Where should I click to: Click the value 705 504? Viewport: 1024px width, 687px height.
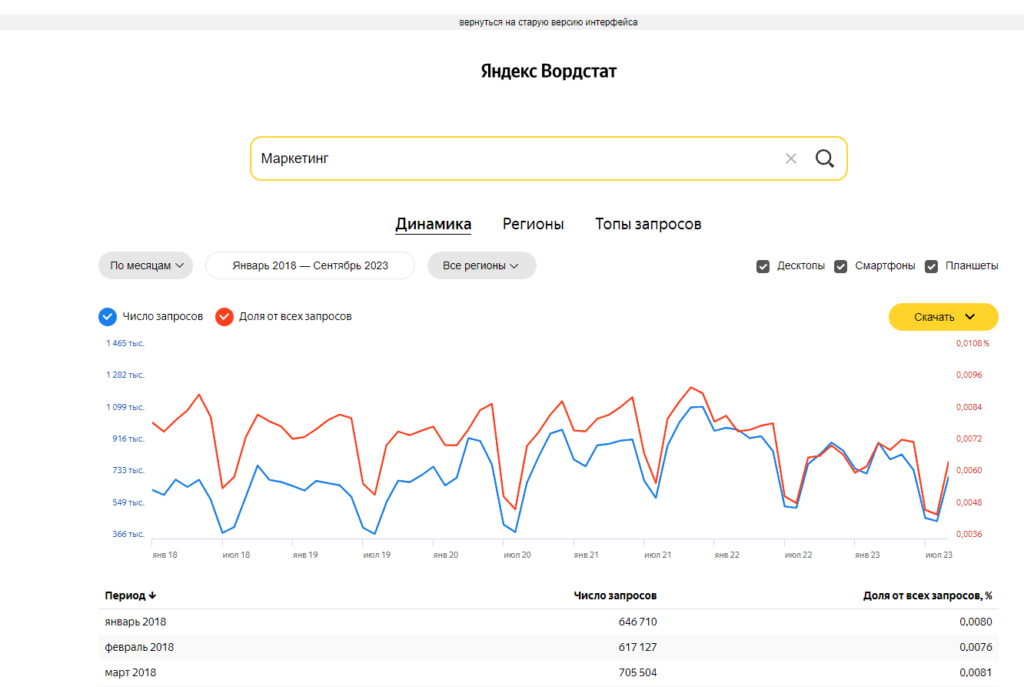point(637,673)
